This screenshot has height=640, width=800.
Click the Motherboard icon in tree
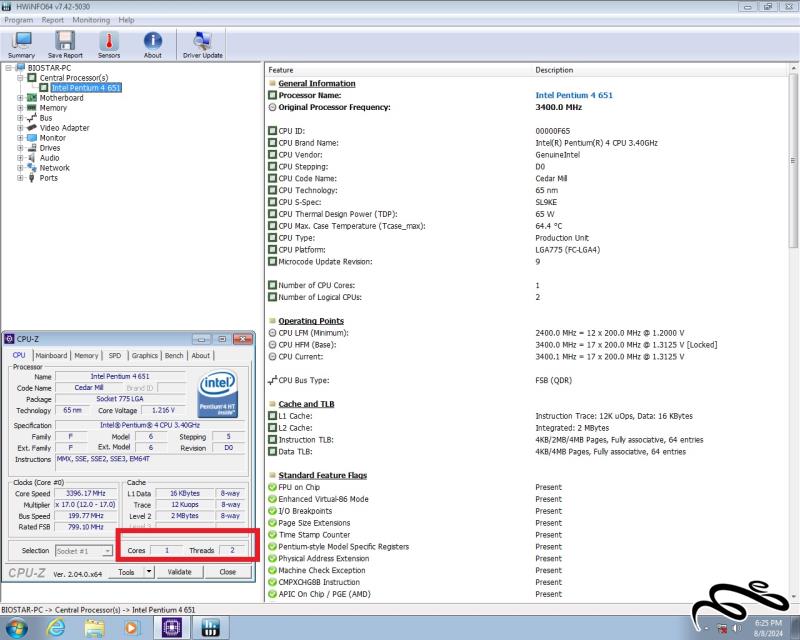pyautogui.click(x=32, y=98)
